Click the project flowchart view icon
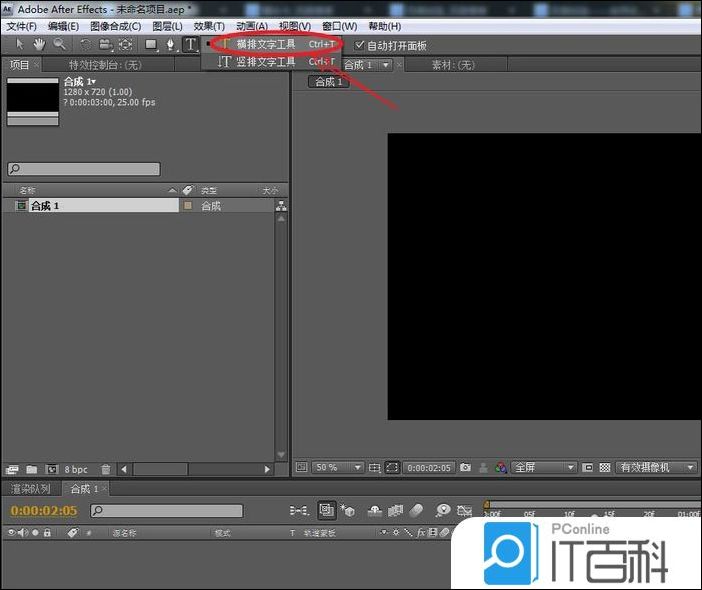The image size is (702, 590). pos(280,206)
